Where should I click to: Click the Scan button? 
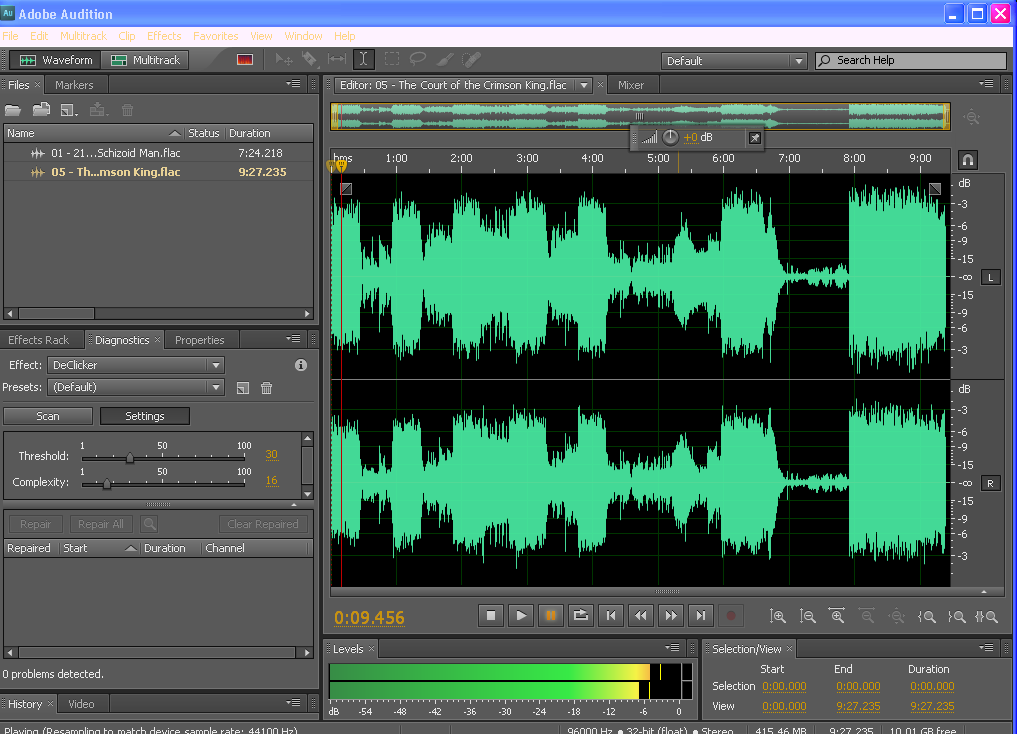click(48, 416)
